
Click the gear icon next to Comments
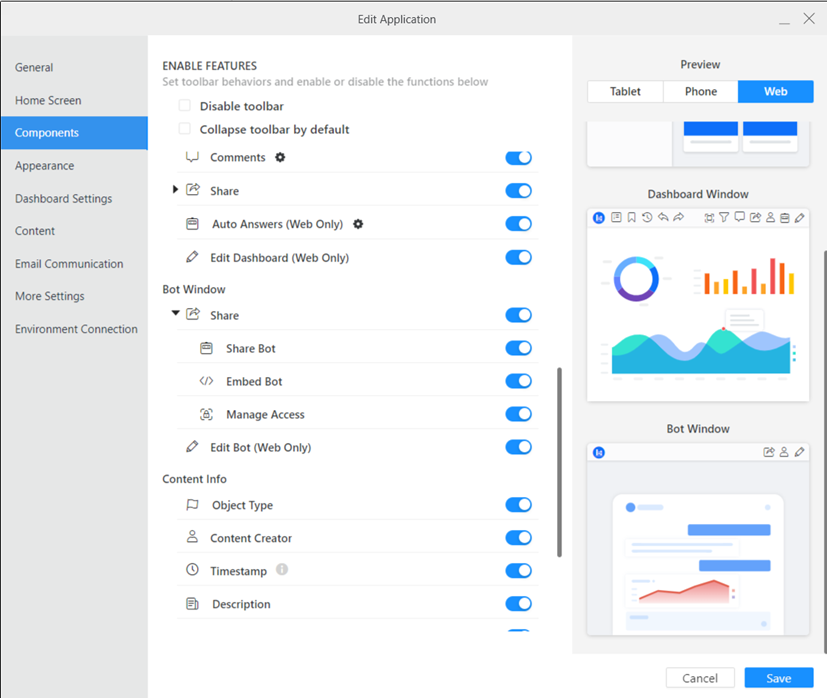[280, 158]
